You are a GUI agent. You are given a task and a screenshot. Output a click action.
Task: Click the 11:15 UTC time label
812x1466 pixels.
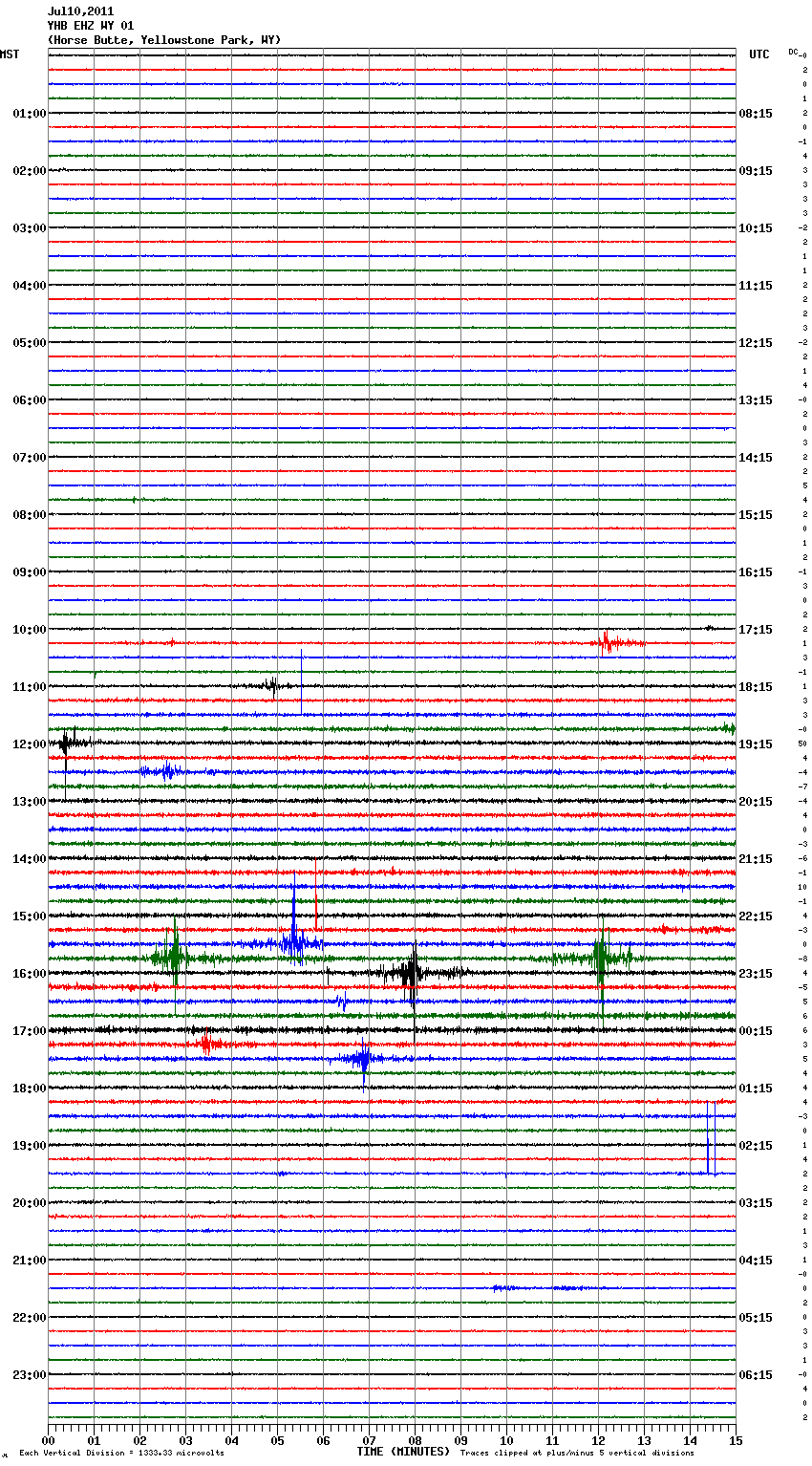point(756,286)
